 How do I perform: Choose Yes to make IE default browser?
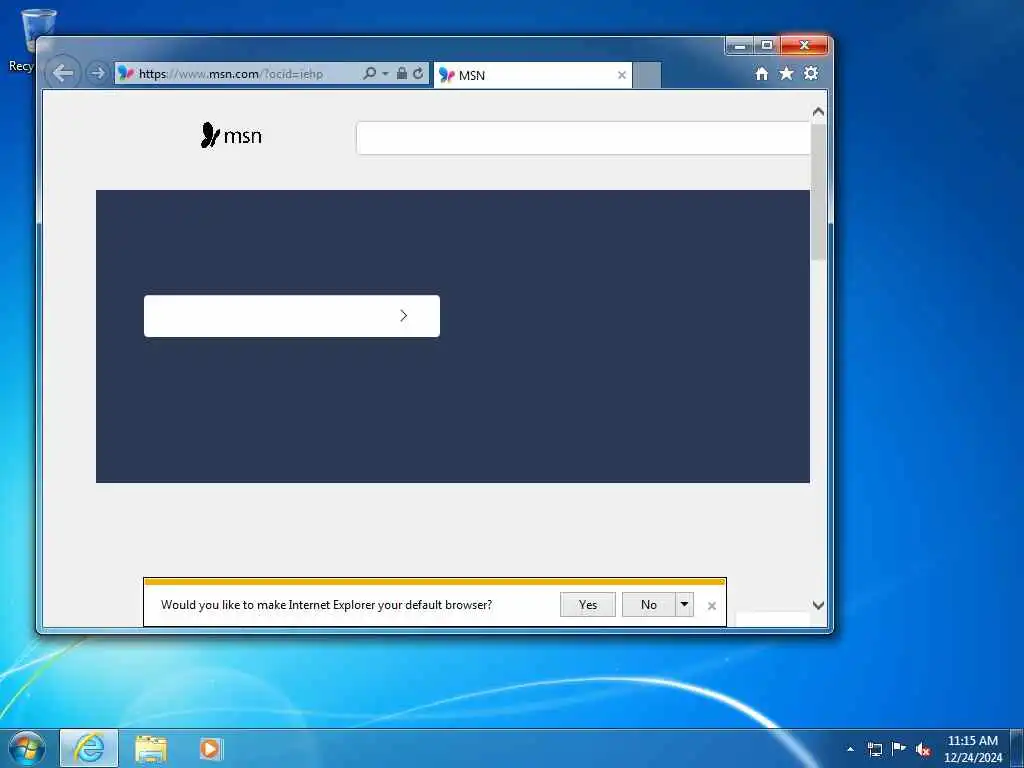click(588, 605)
